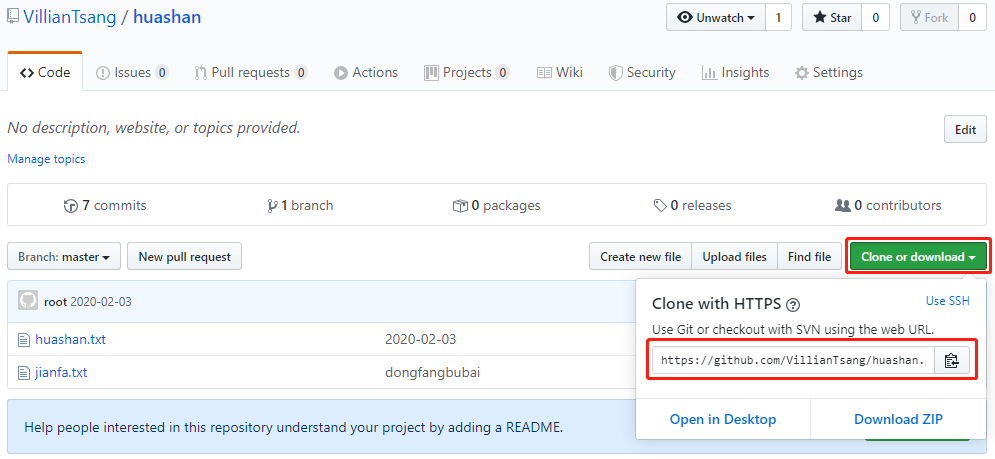View the 7 commits link
The image size is (995, 459).
click(x=105, y=206)
